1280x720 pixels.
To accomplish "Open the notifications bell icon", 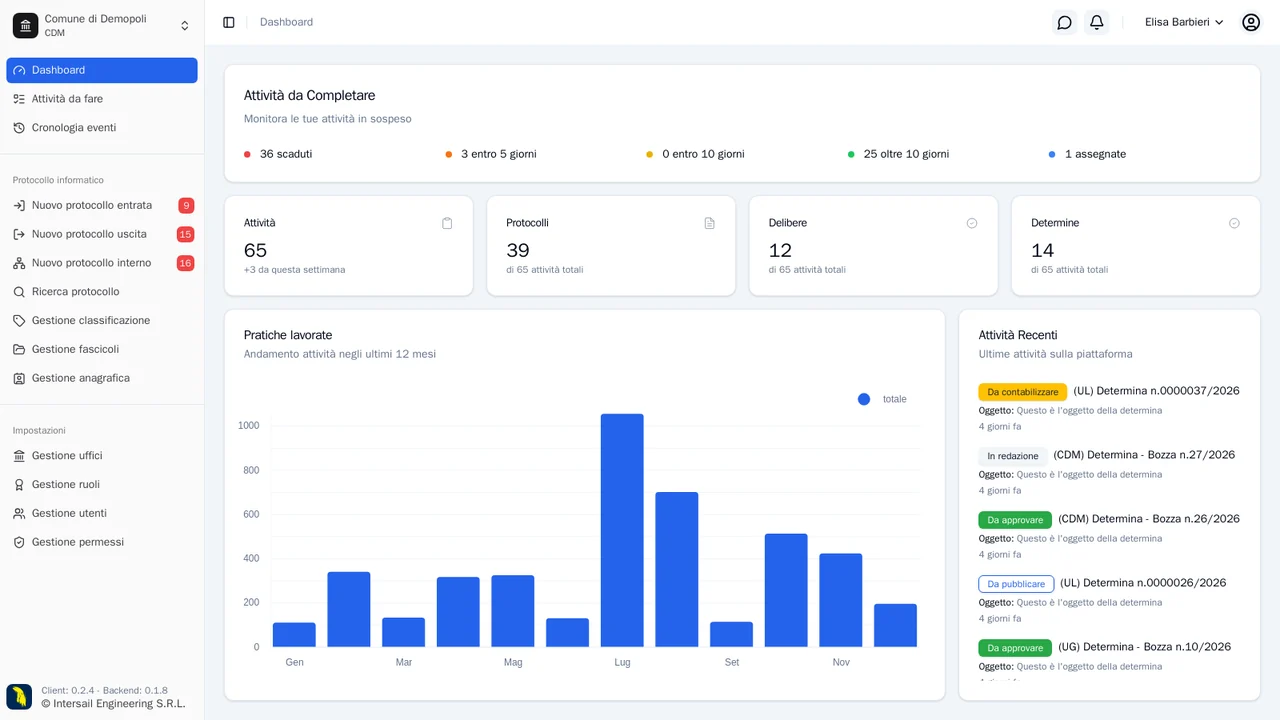I will pos(1097,22).
